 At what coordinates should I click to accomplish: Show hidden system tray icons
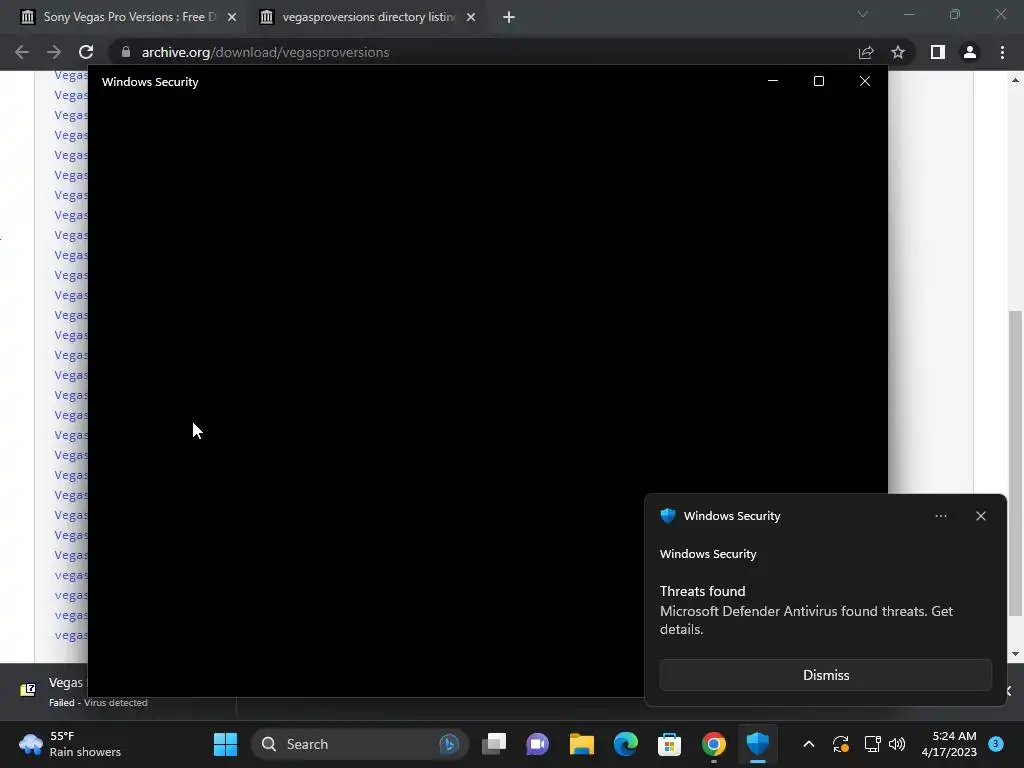pyautogui.click(x=808, y=744)
